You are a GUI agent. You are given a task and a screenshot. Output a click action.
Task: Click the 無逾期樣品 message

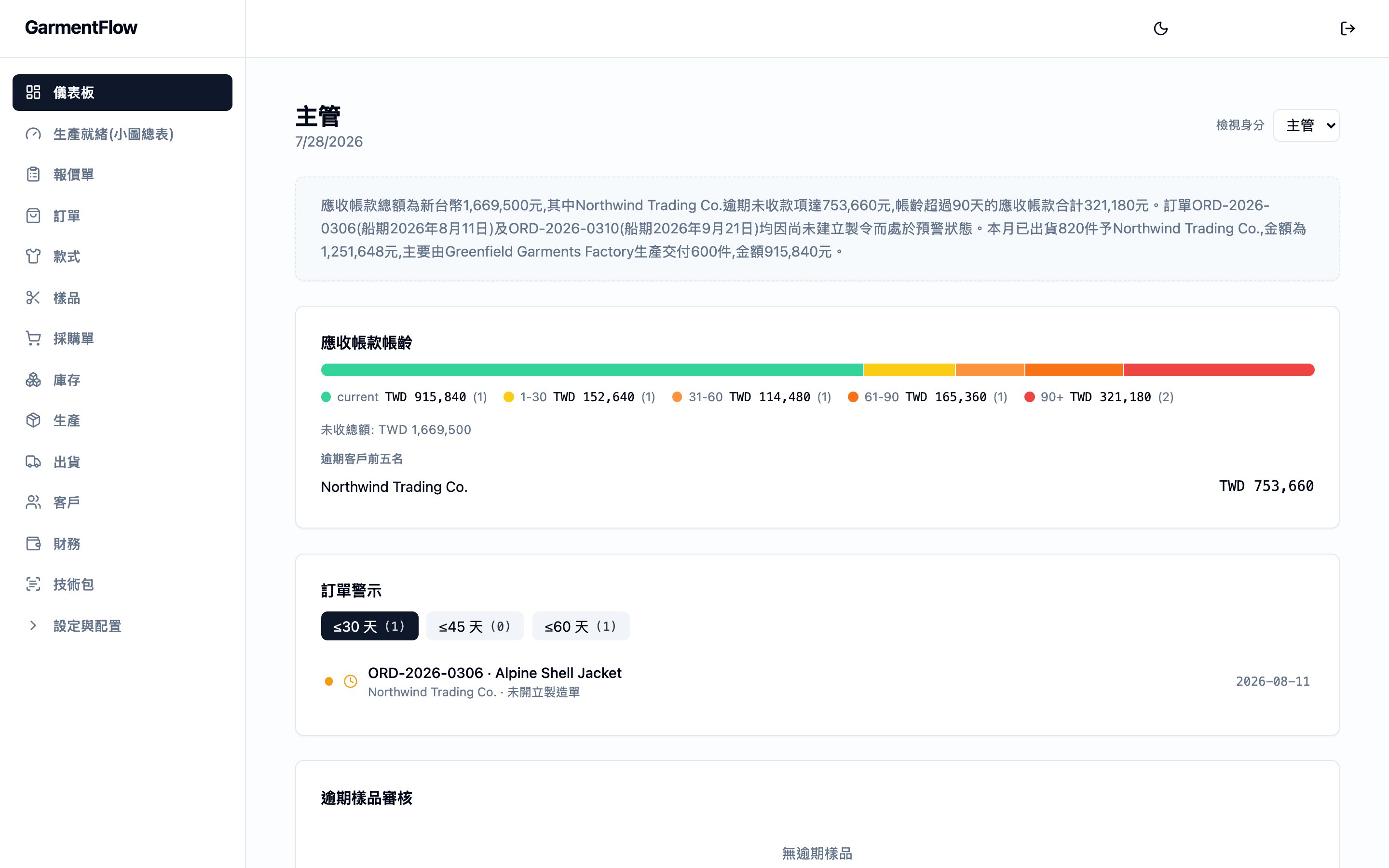[x=817, y=854]
